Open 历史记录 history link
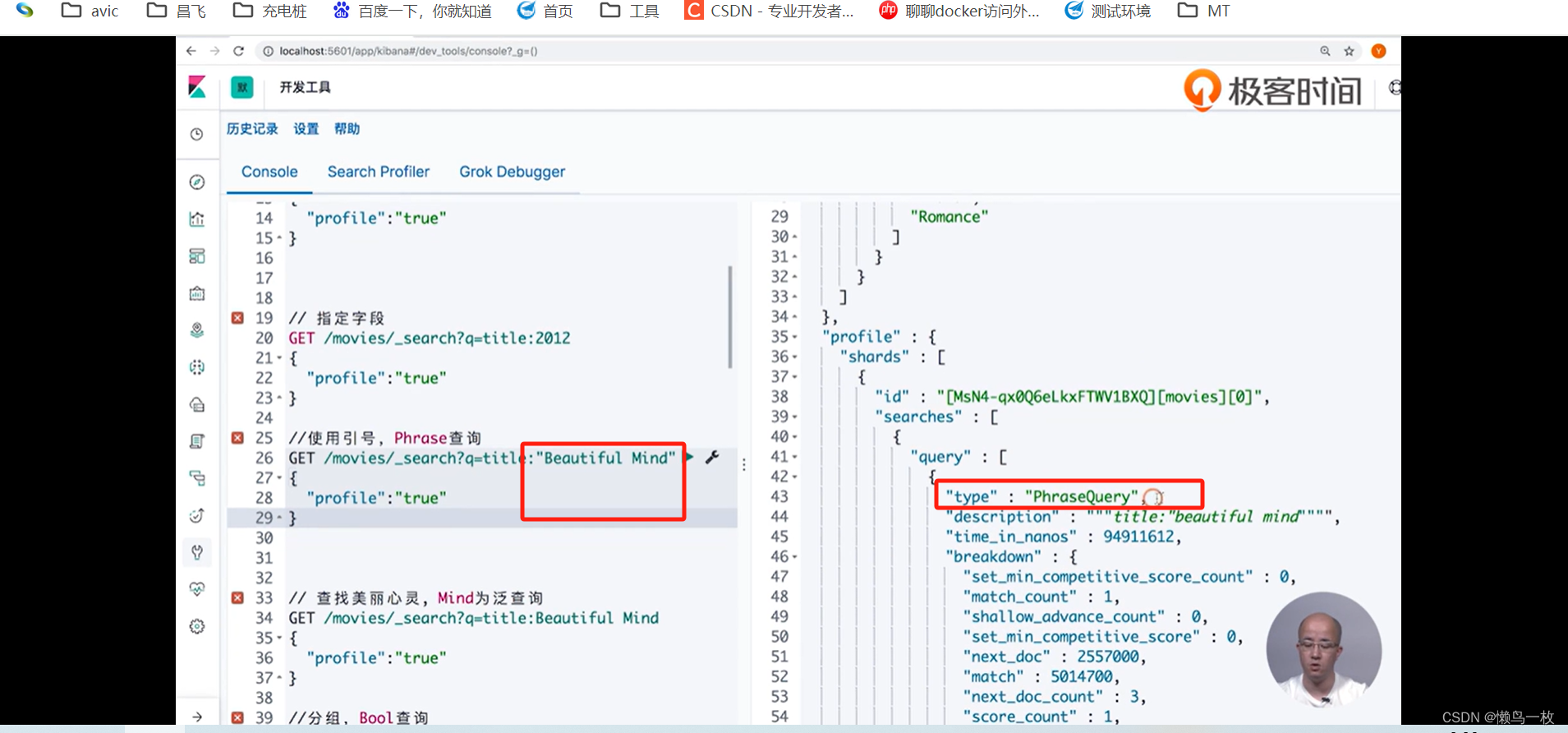Screen dimensions: 1568x733 [252, 129]
